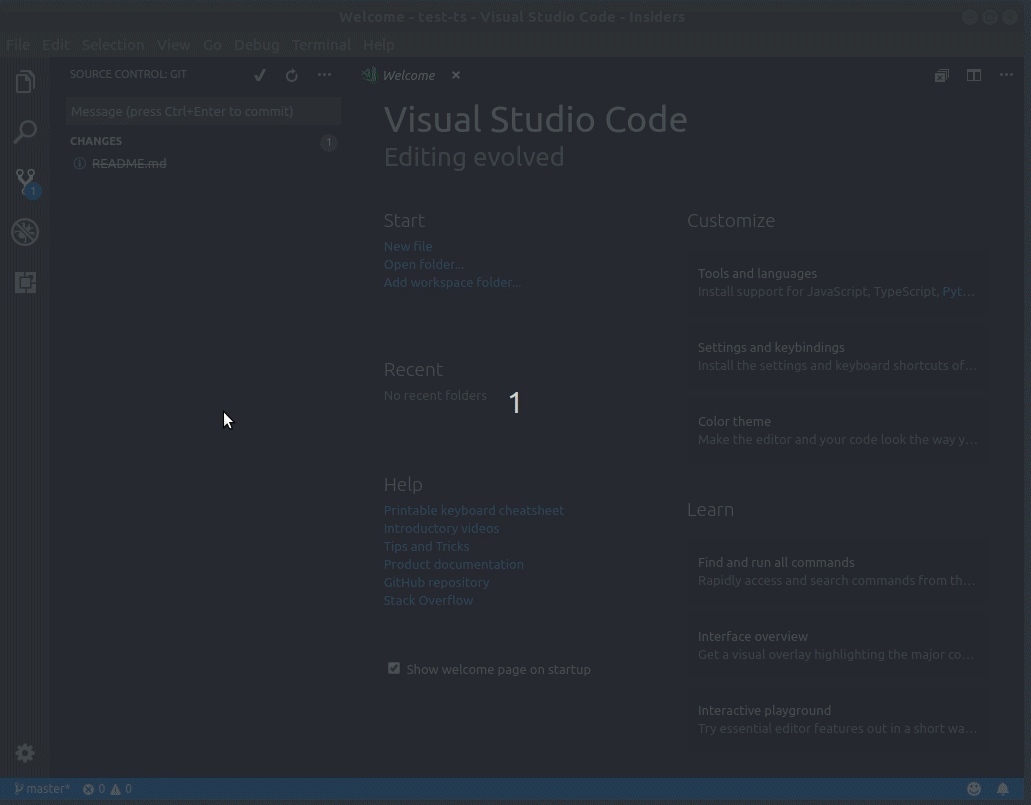Open Product documentation link
The width and height of the screenshot is (1031, 805).
tap(454, 564)
